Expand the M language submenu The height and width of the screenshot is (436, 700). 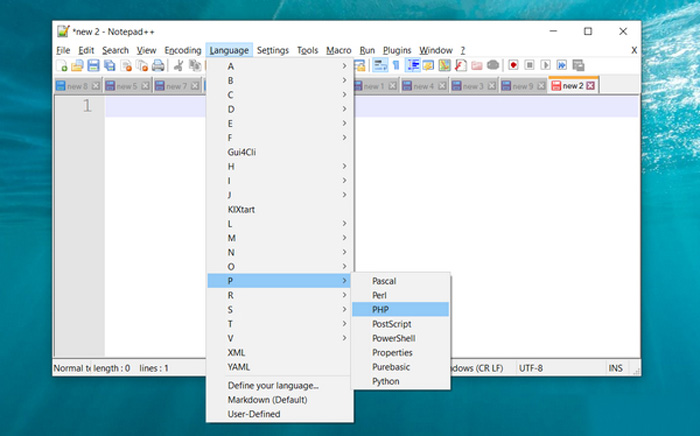coord(280,238)
